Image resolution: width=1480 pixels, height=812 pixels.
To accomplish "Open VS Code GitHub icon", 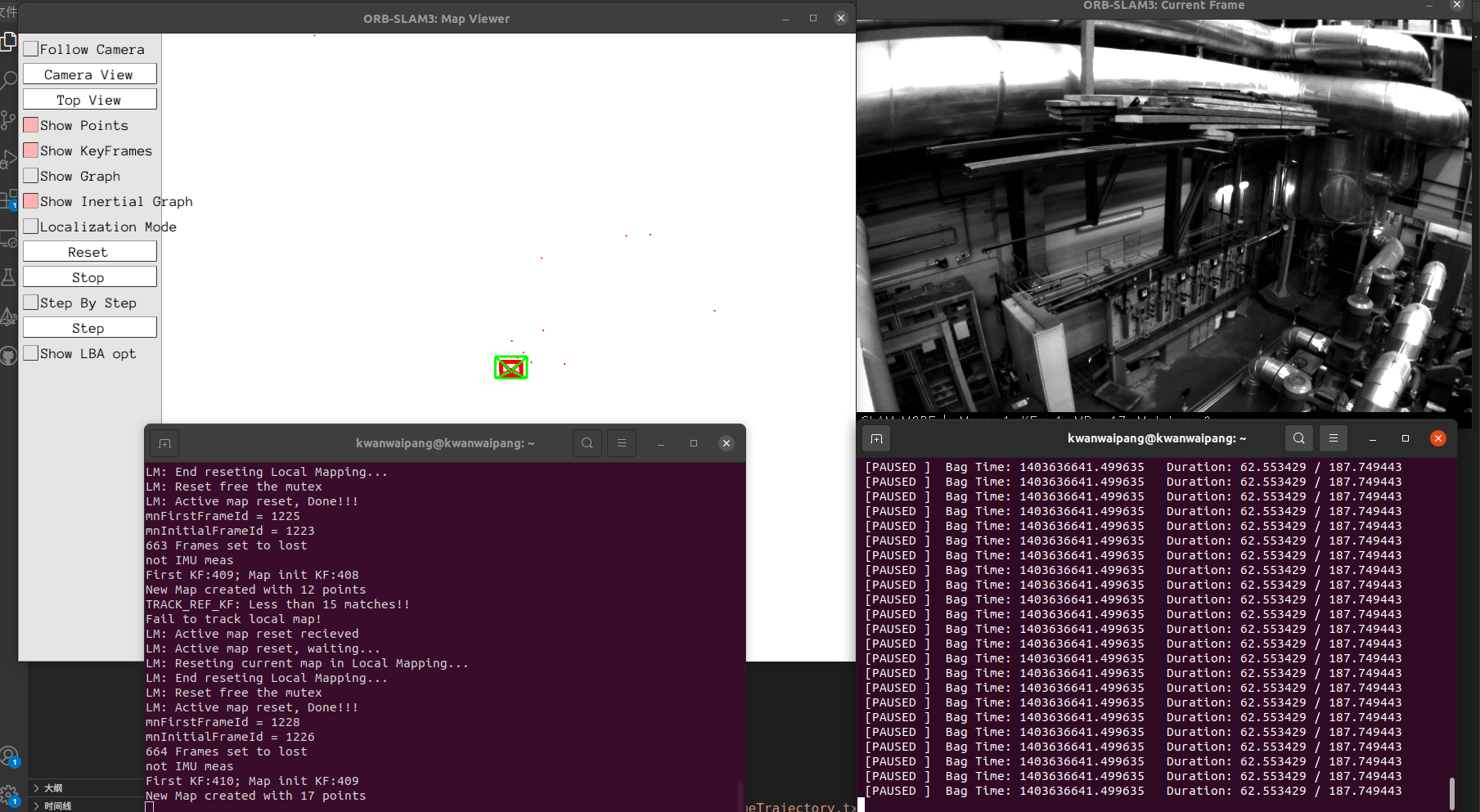I will click(8, 356).
